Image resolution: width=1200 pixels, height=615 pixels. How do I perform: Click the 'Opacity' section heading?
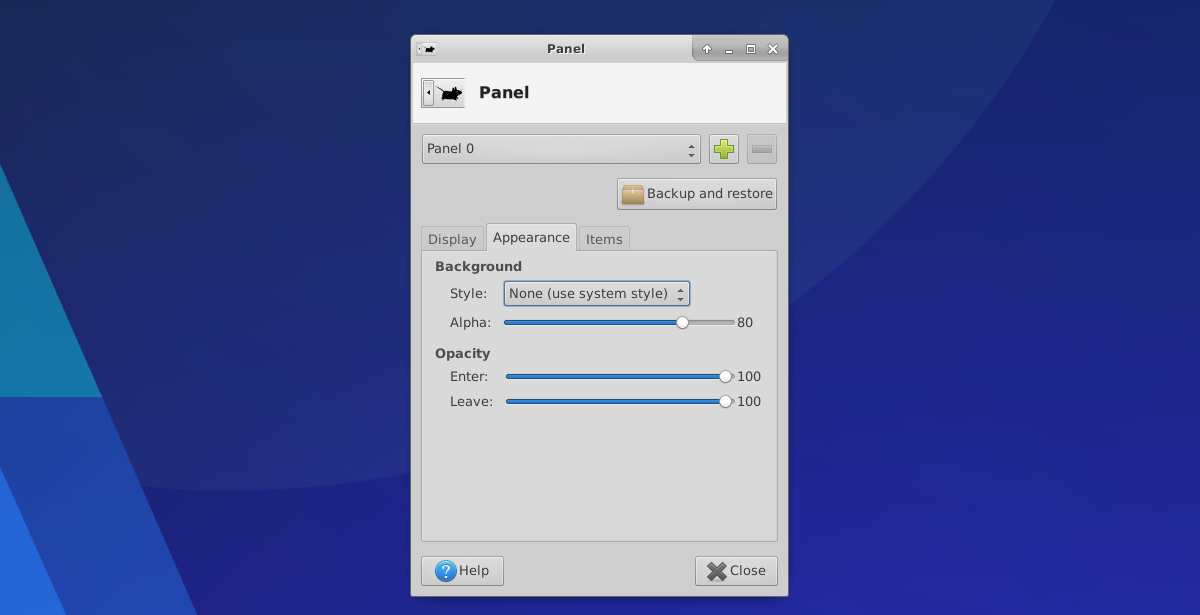(x=463, y=354)
